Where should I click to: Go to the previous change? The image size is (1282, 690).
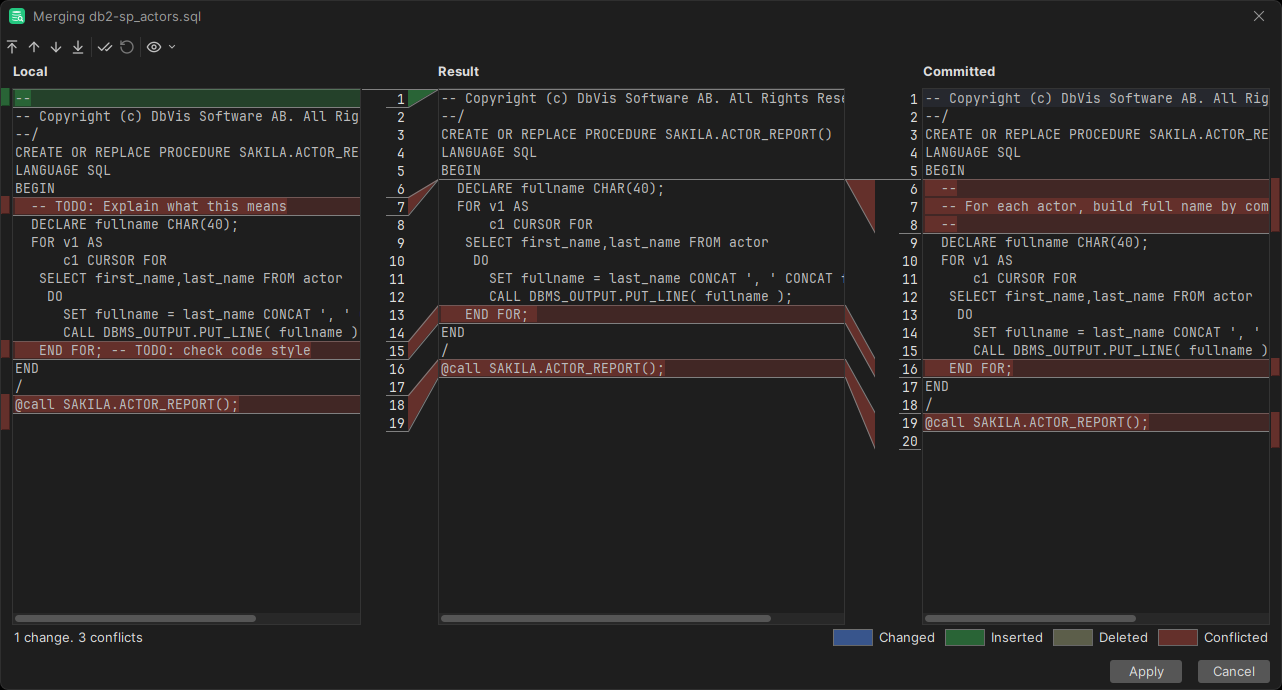[33, 47]
